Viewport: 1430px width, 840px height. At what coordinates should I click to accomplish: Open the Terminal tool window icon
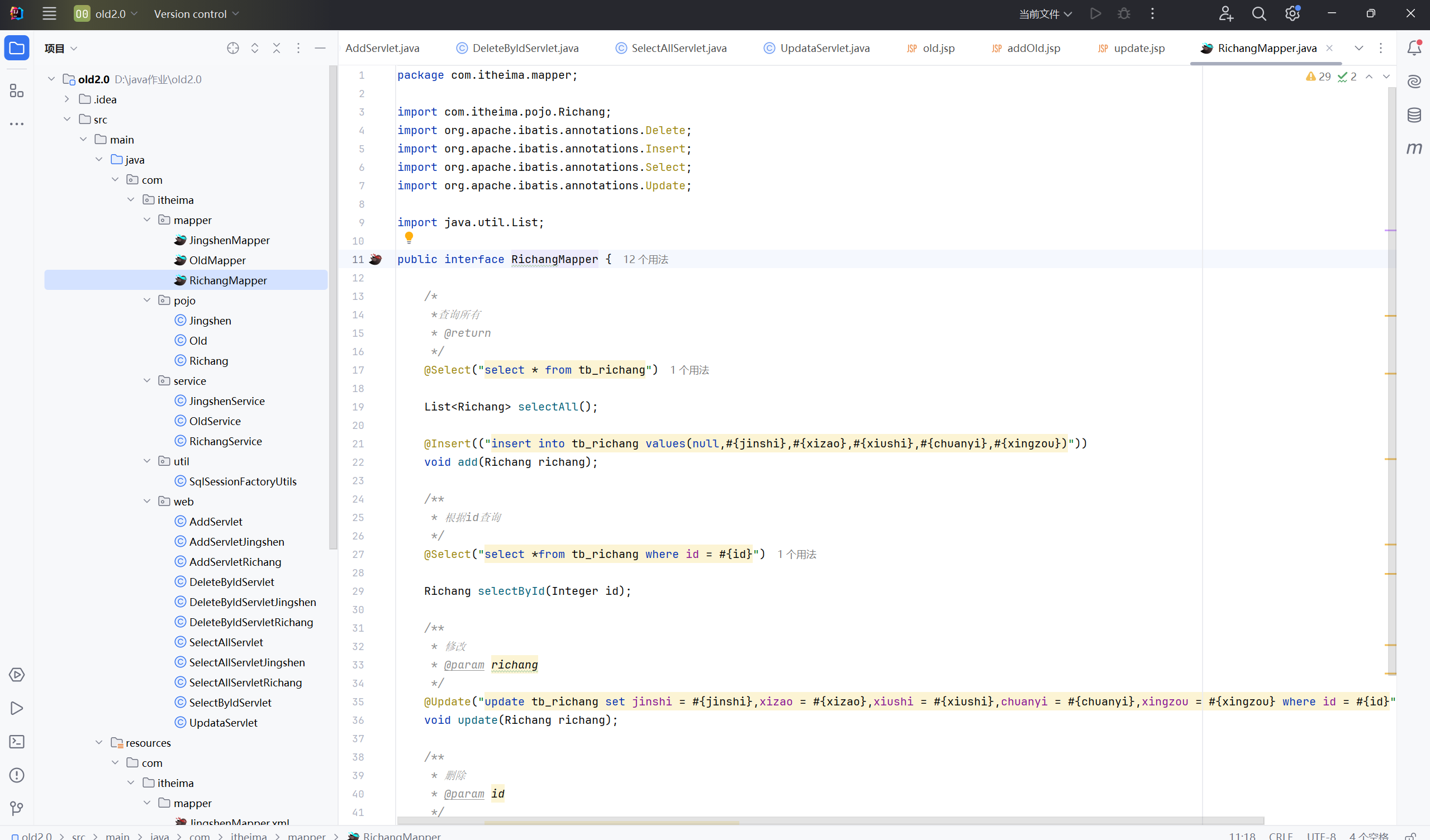click(17, 741)
